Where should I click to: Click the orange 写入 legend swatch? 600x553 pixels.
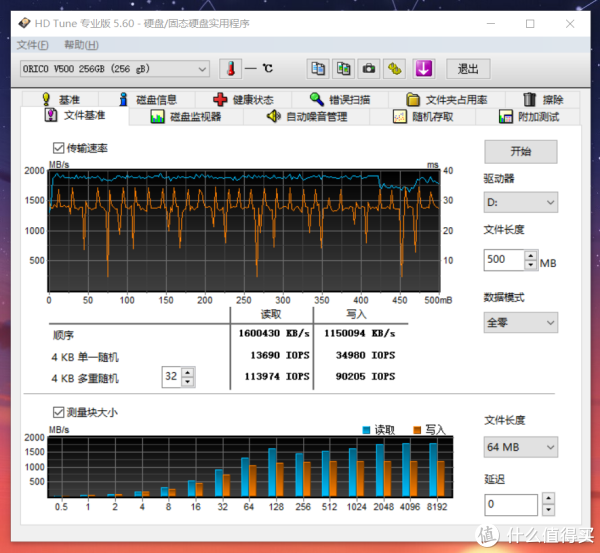[417, 430]
